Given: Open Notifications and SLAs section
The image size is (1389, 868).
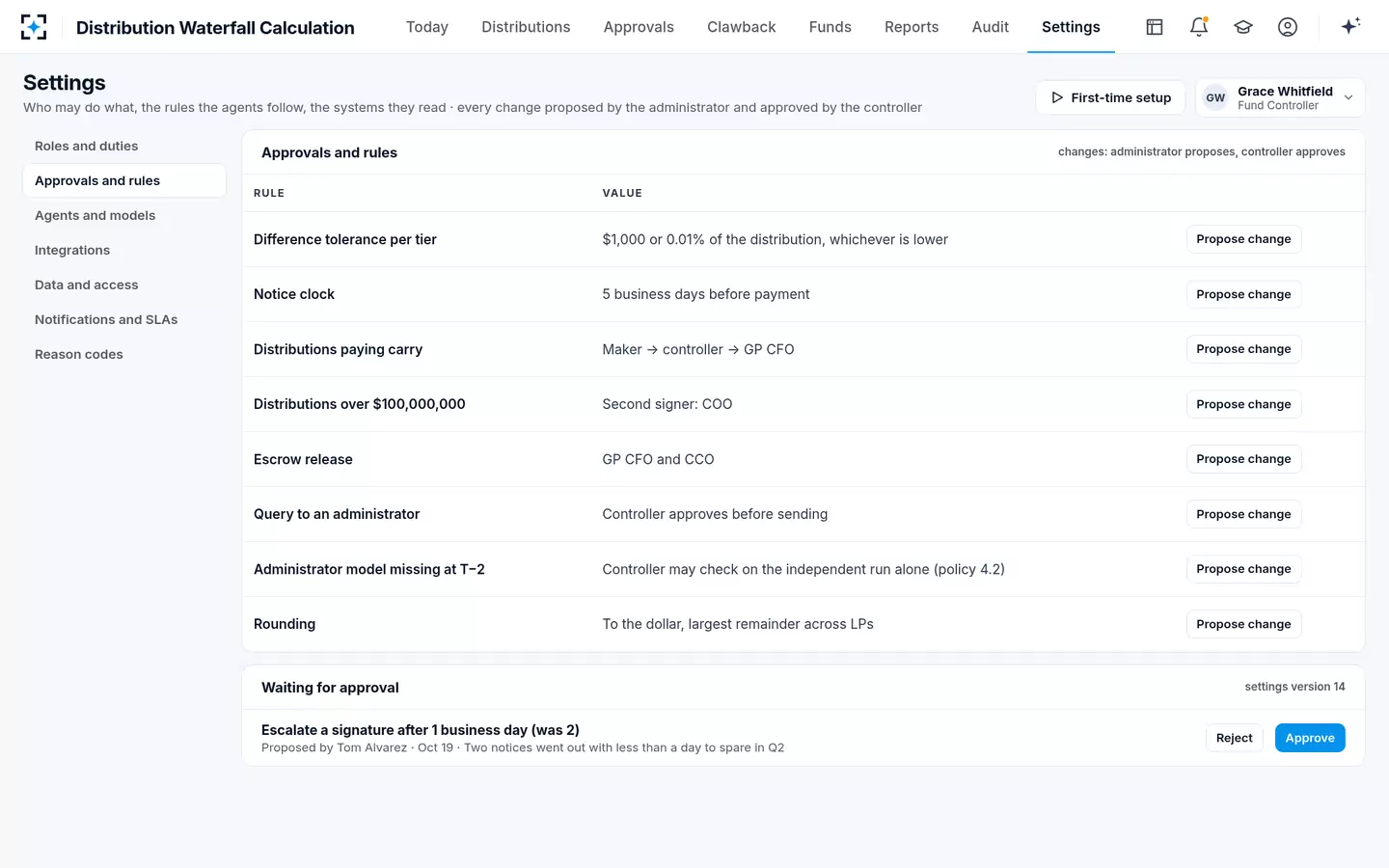Looking at the screenshot, I should coord(124,319).
